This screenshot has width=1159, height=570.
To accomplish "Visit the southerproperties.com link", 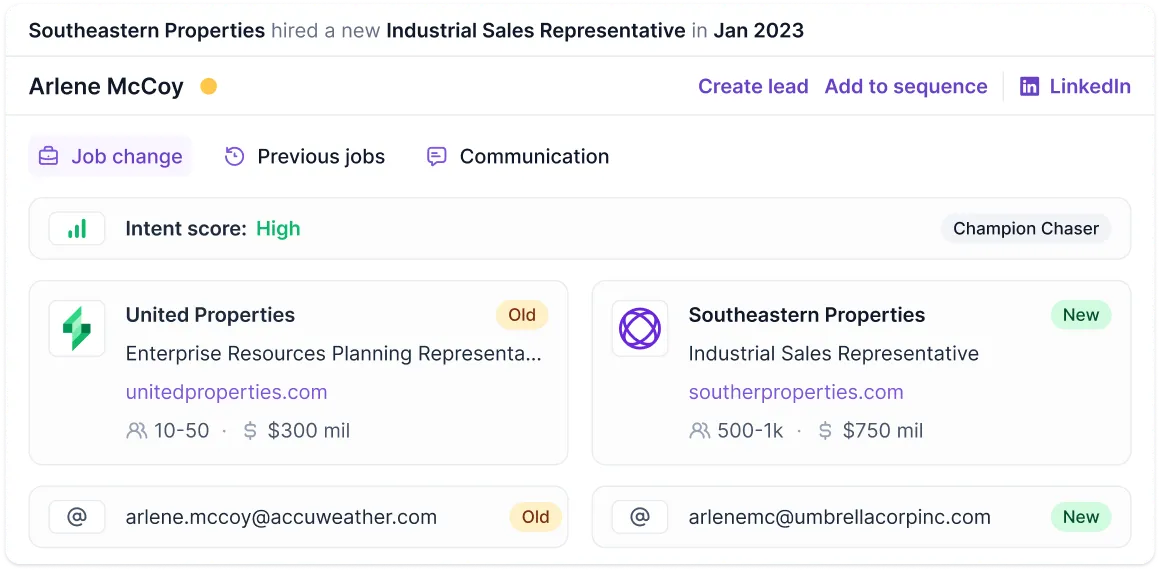I will click(x=796, y=392).
